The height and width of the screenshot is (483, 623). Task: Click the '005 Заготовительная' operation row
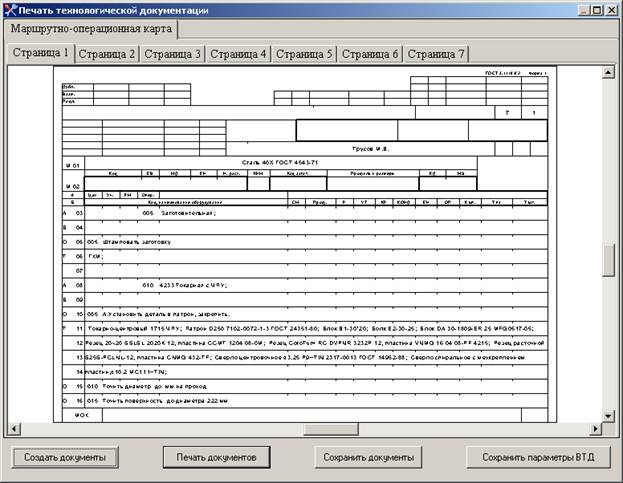point(305,213)
